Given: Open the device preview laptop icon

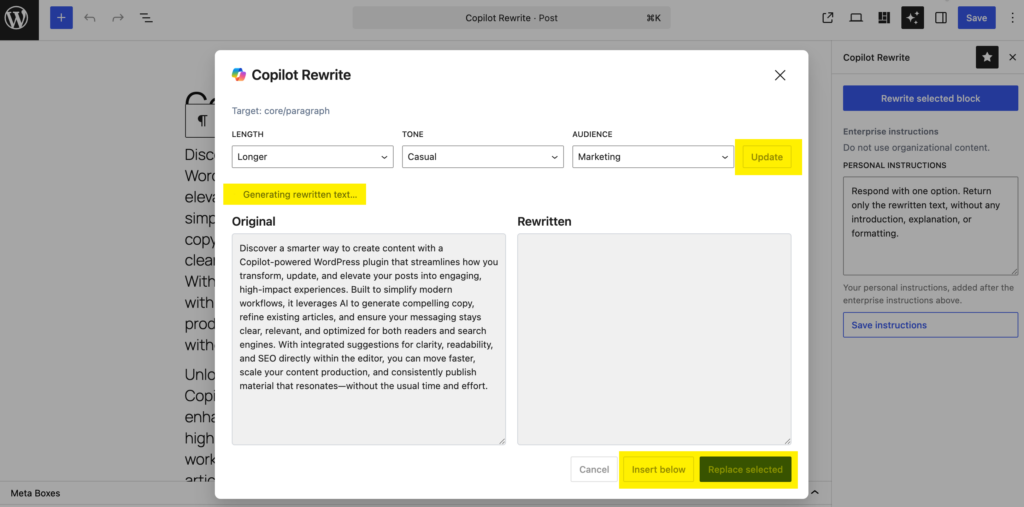Looking at the screenshot, I should [x=856, y=18].
